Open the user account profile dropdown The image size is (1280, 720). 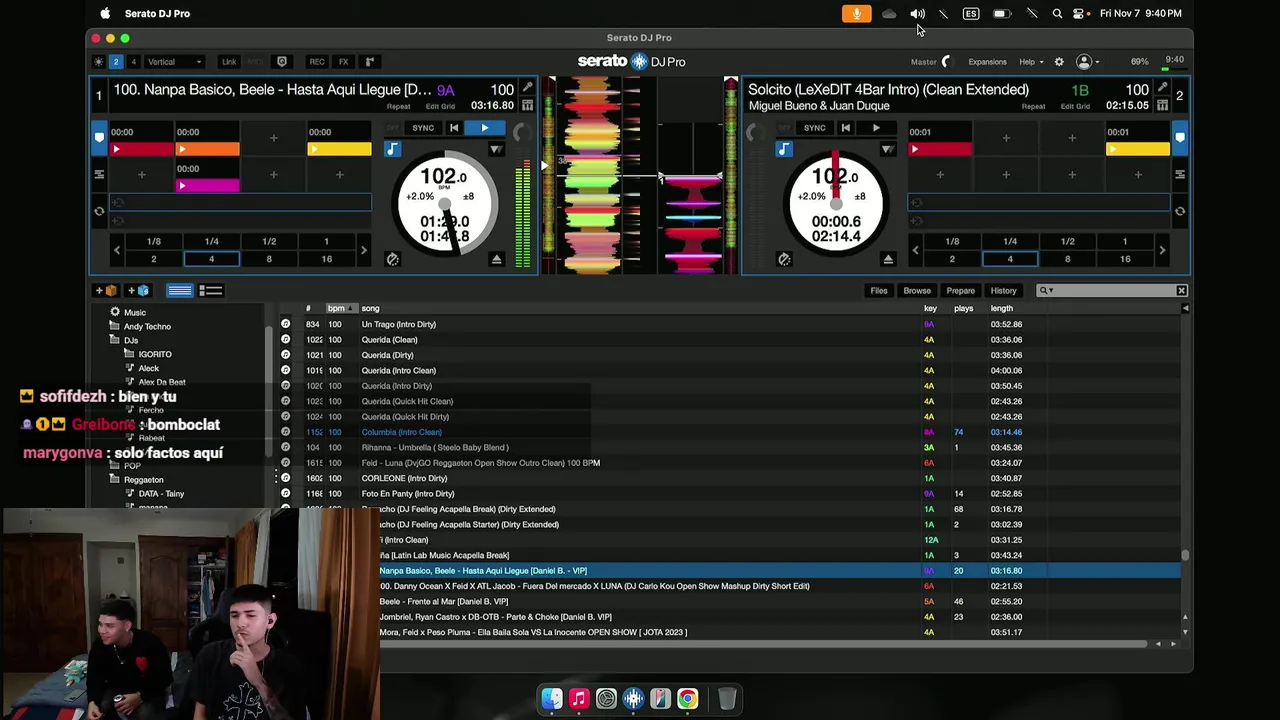click(1087, 62)
